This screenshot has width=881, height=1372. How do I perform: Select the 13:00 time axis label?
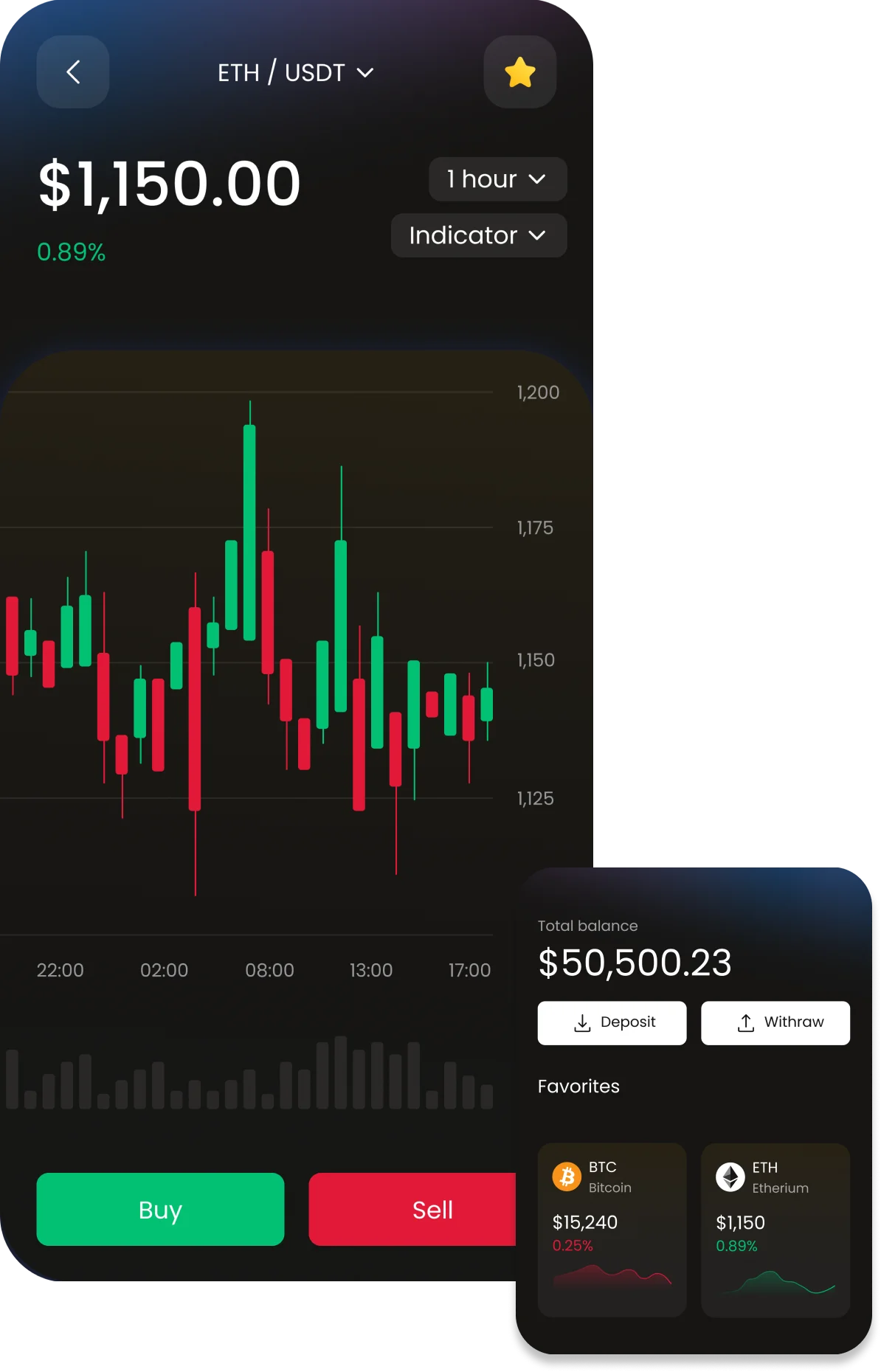[x=371, y=970]
